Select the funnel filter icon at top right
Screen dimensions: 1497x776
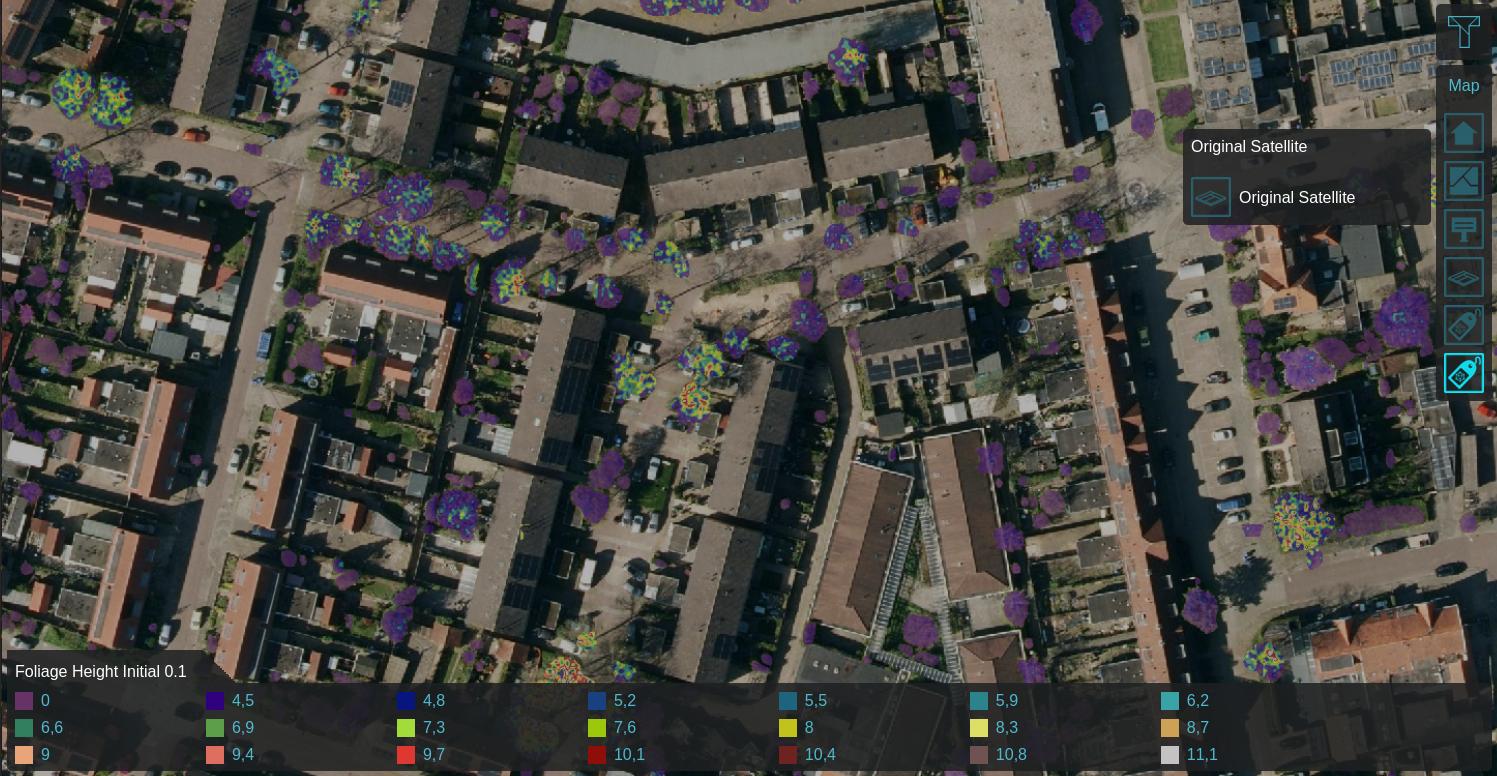click(x=1464, y=31)
